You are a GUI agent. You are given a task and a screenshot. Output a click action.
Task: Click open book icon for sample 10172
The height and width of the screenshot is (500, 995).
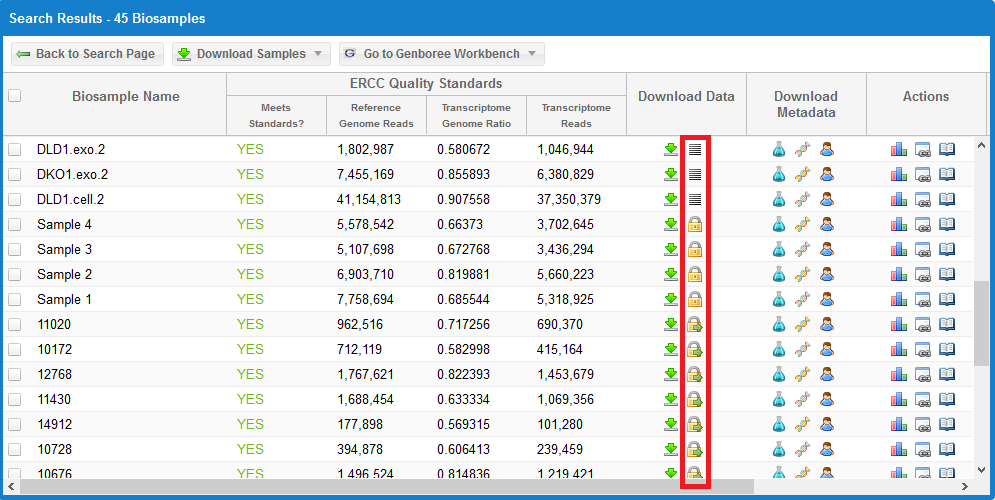[x=947, y=349]
